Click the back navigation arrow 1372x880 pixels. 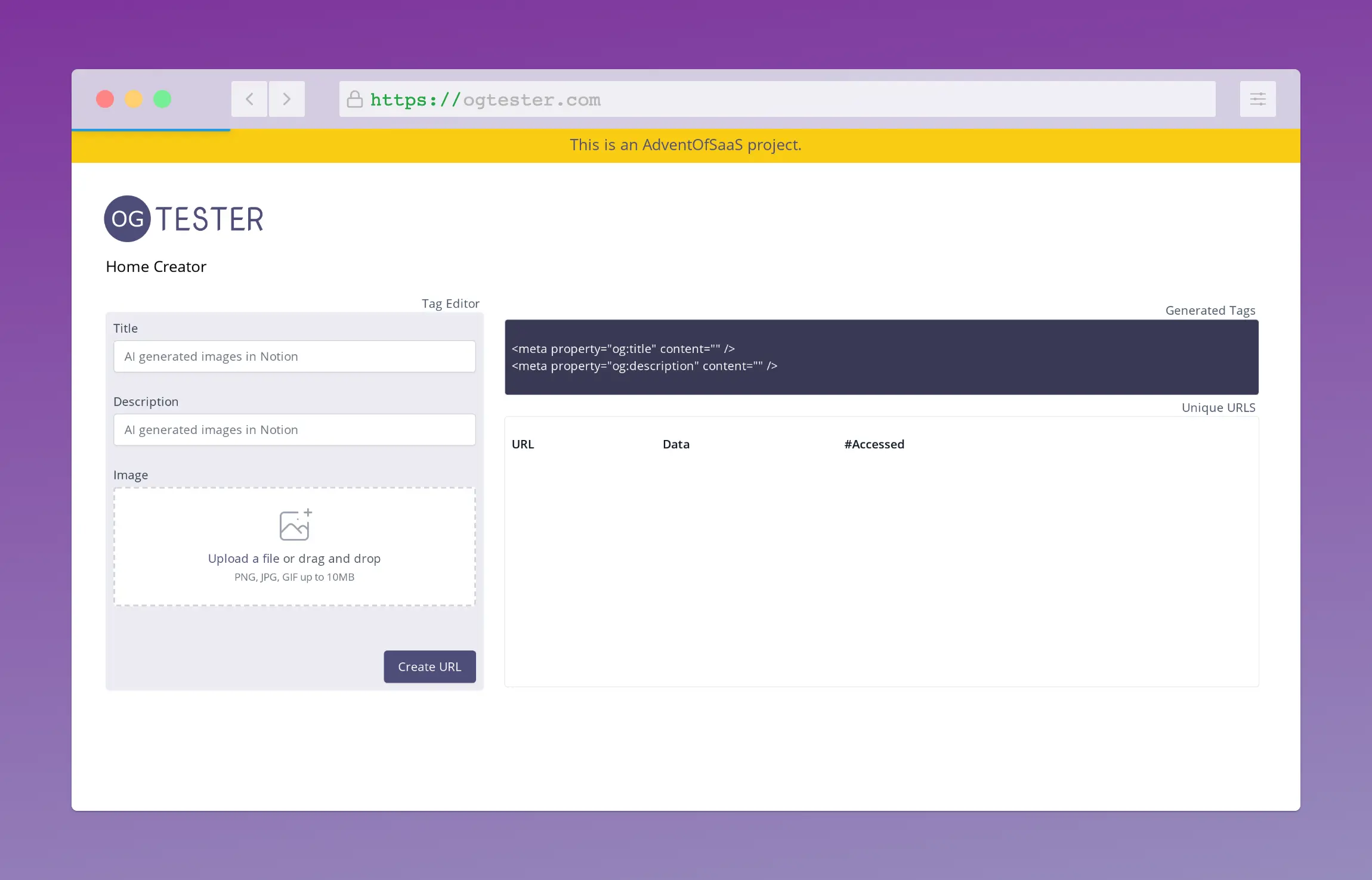(x=249, y=98)
